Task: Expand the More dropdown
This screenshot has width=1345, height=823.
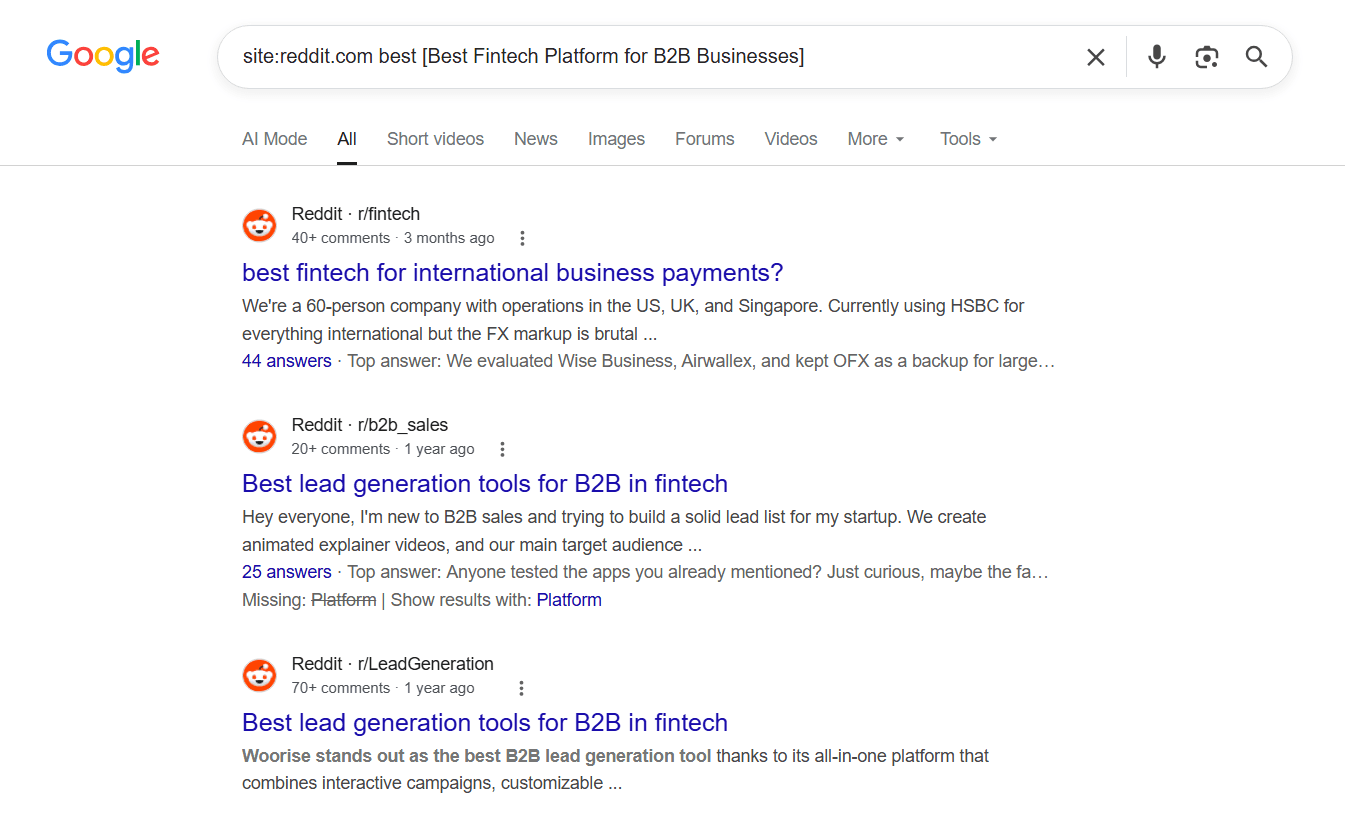Action: coord(876,139)
